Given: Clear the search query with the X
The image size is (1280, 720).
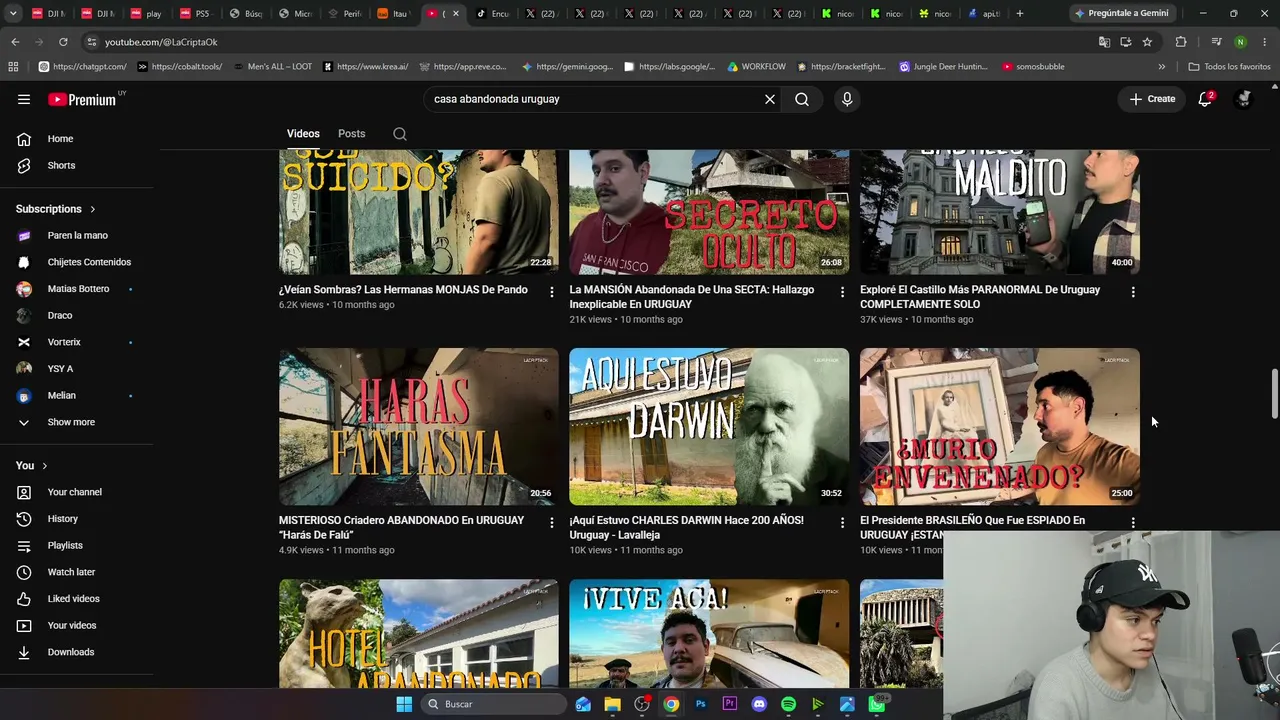Looking at the screenshot, I should pyautogui.click(x=770, y=99).
